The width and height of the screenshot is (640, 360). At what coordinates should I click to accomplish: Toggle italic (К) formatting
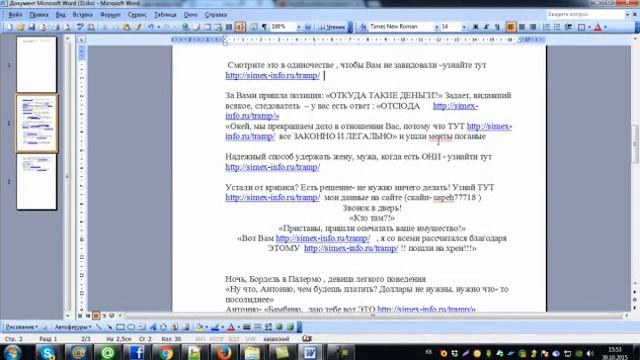pos(486,27)
